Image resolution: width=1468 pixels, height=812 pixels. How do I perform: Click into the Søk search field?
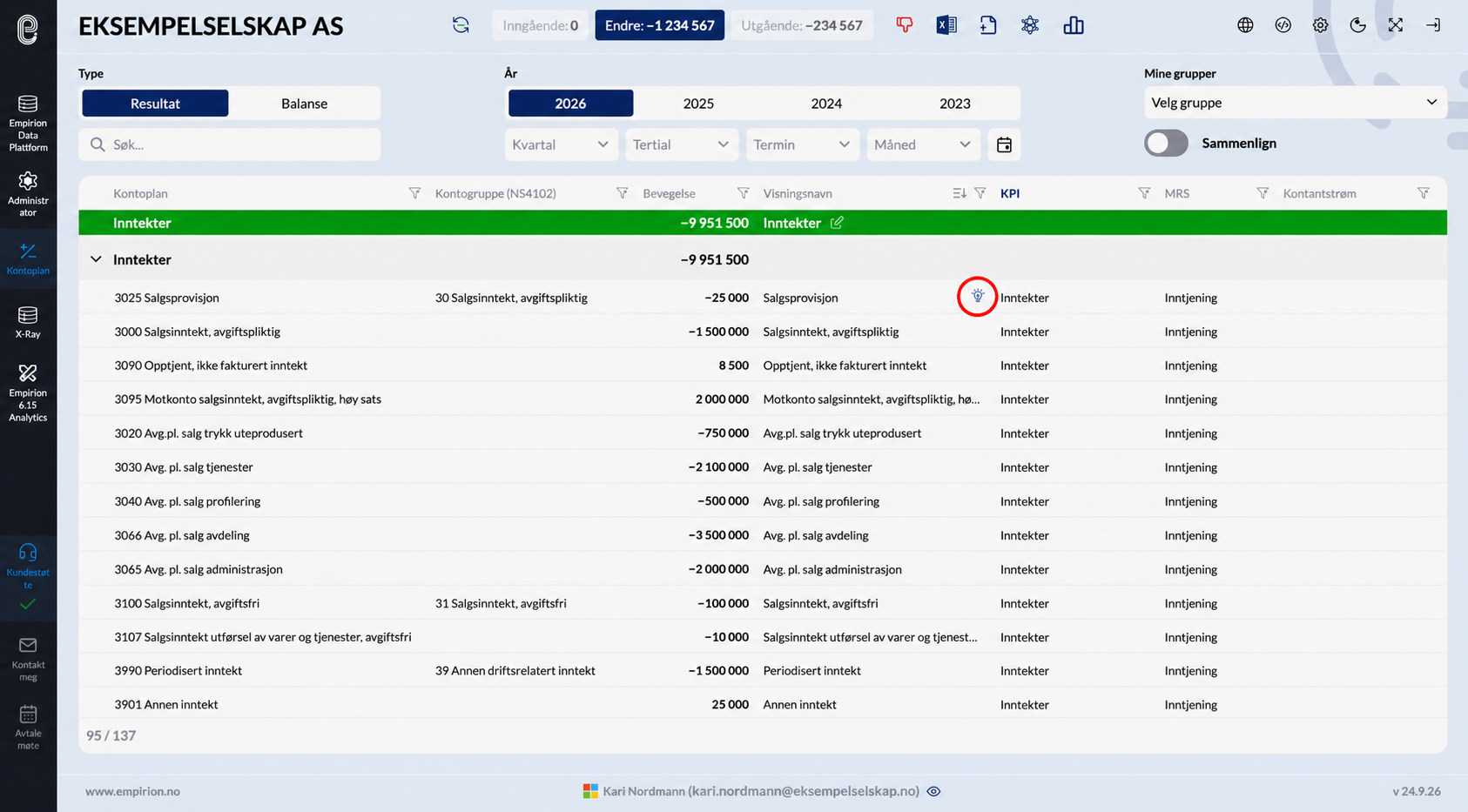[230, 144]
